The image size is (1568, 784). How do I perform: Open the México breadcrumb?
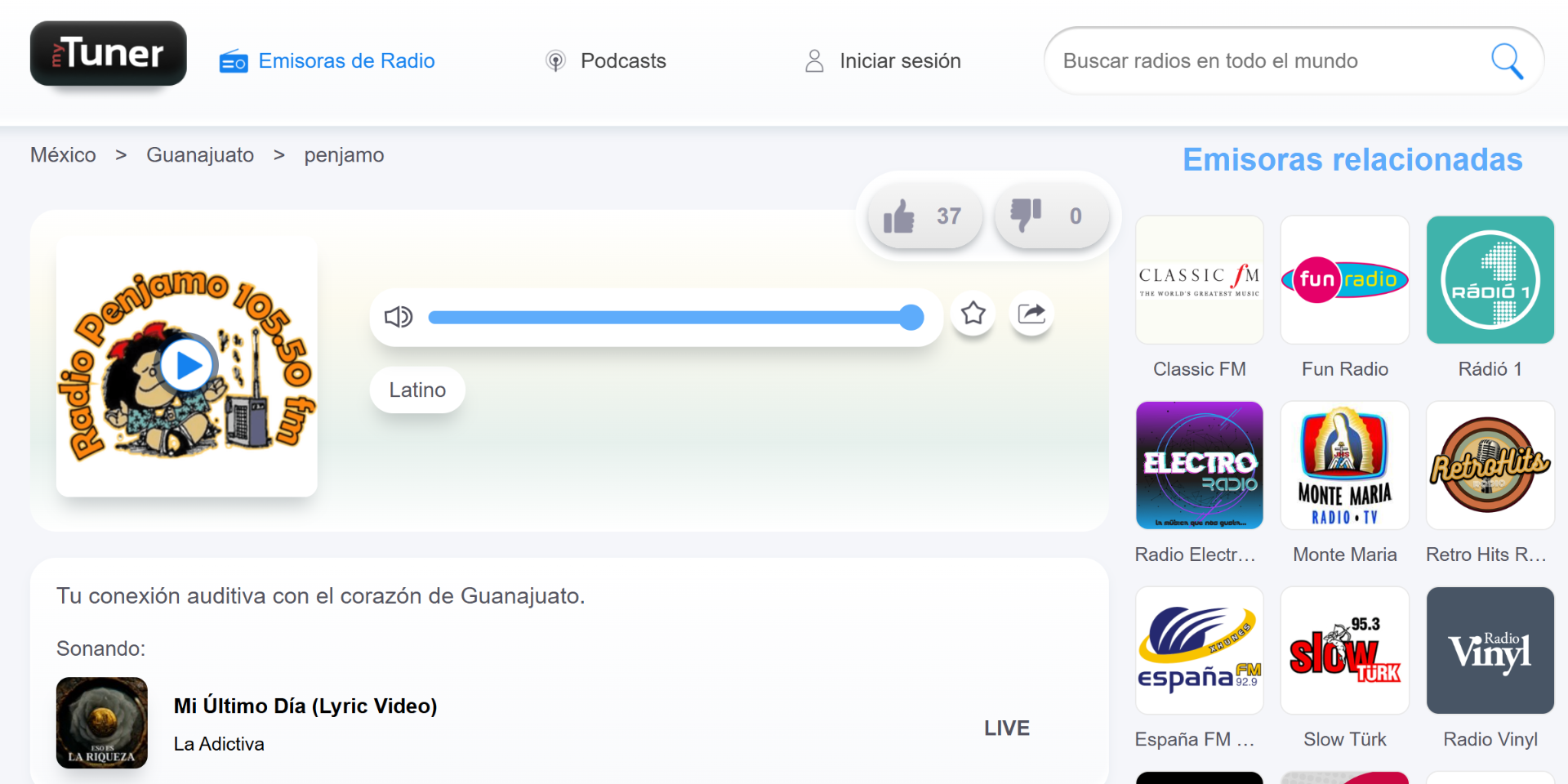click(x=63, y=154)
